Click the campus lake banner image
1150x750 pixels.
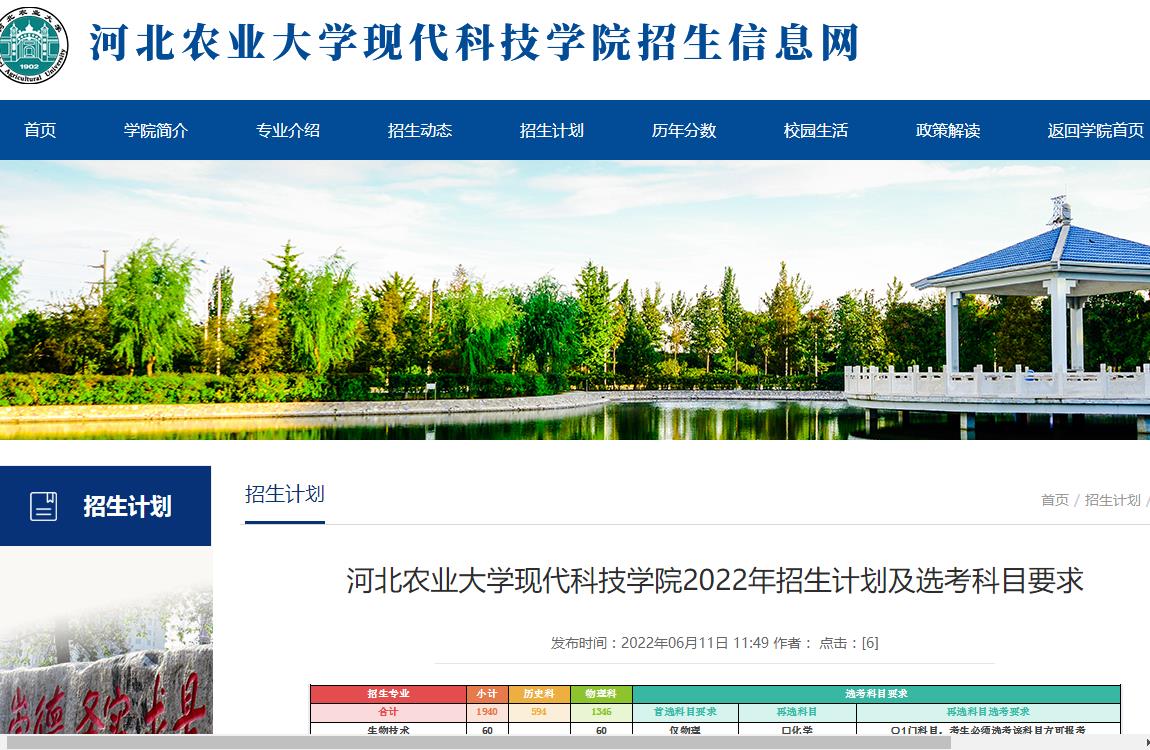click(x=575, y=300)
